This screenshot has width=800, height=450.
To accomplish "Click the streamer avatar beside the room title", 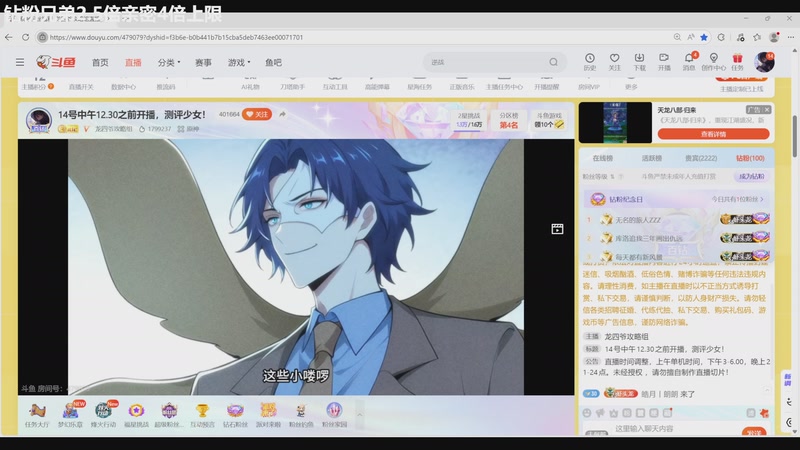I will 39,120.
